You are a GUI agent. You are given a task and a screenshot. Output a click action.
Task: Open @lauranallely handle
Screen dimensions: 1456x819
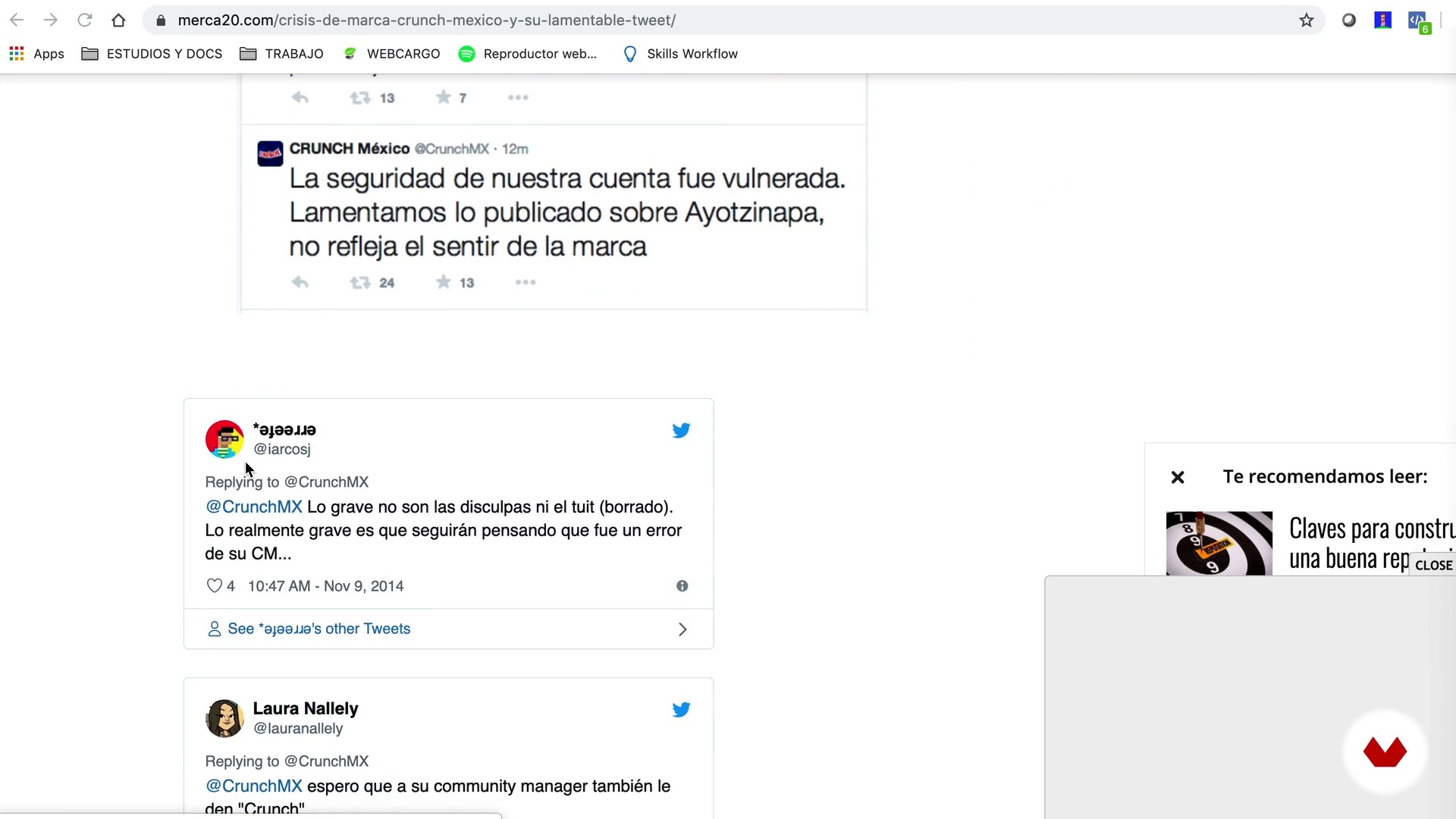point(298,728)
